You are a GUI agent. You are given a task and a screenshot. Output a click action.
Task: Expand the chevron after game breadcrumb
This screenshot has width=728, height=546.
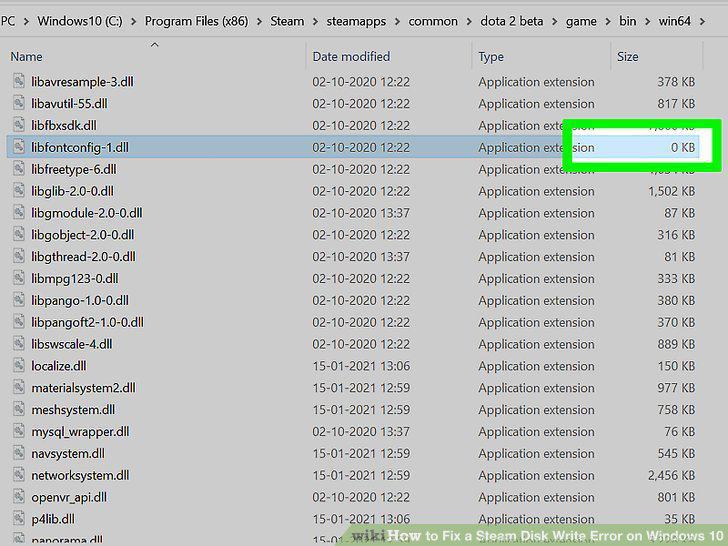tap(608, 21)
